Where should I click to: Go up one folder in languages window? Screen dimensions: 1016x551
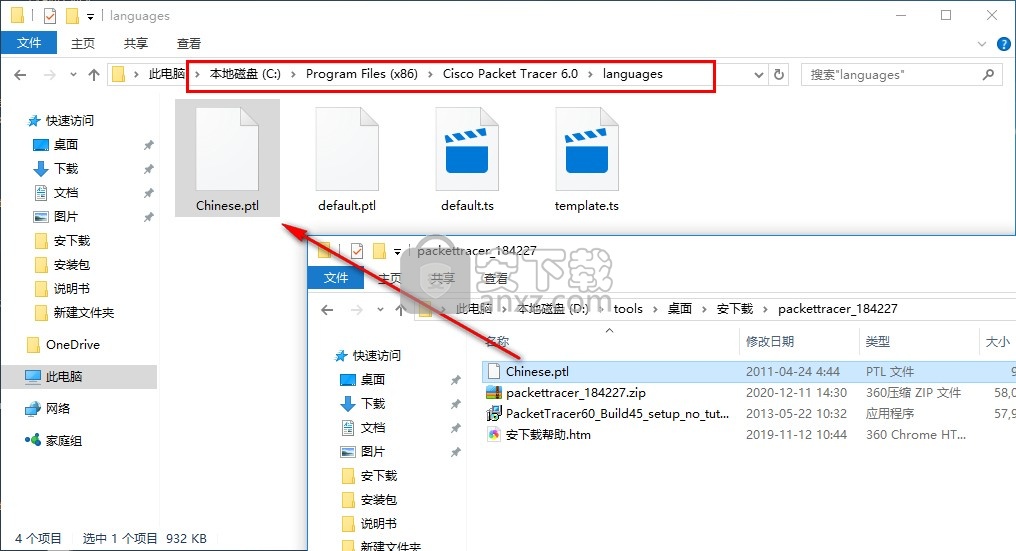tap(94, 75)
